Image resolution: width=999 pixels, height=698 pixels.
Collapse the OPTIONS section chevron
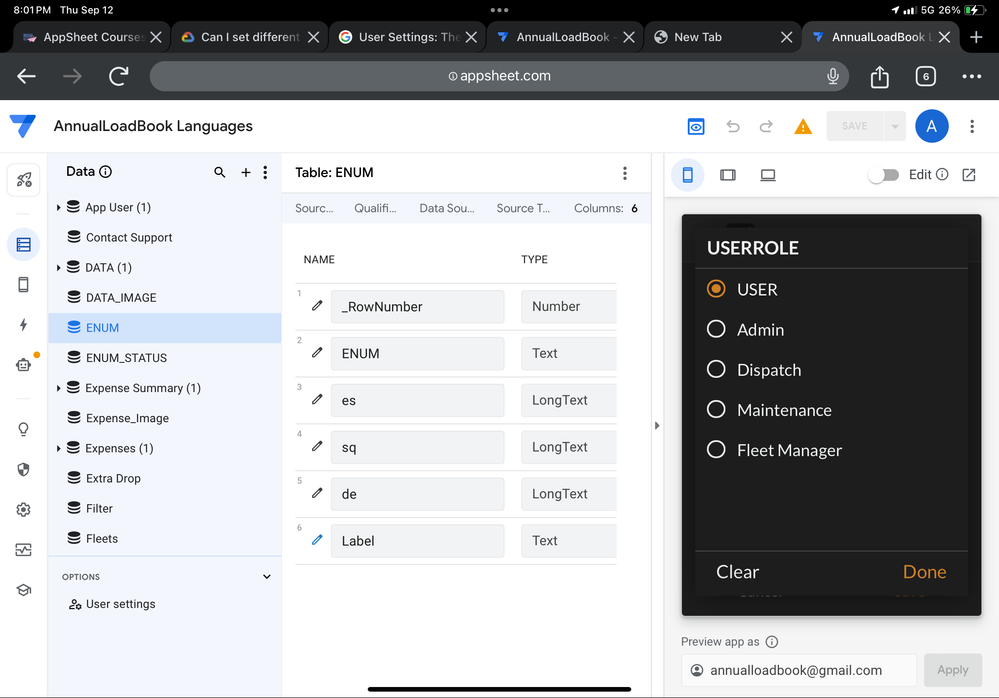click(x=266, y=577)
